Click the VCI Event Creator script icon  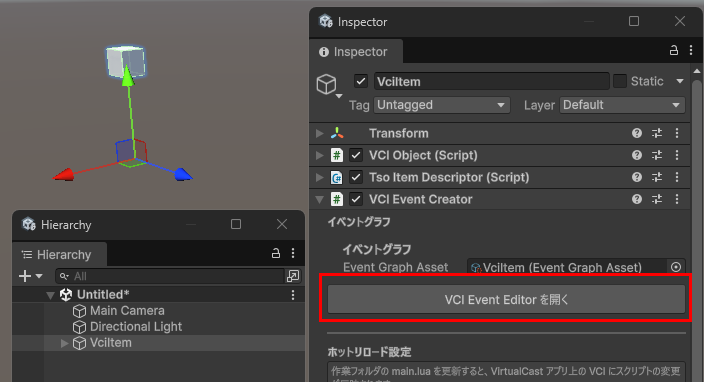pos(337,199)
